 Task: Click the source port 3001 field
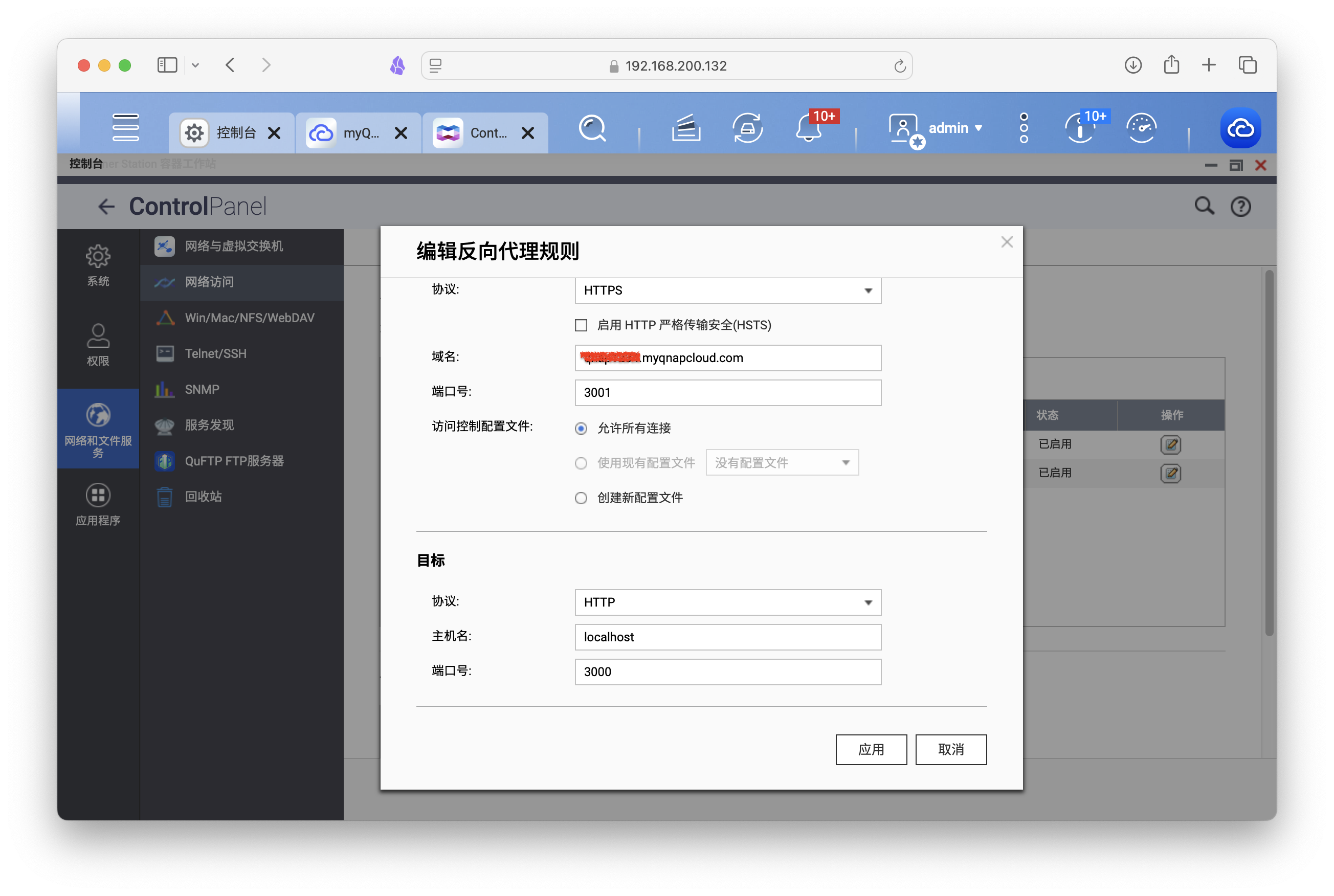click(727, 393)
